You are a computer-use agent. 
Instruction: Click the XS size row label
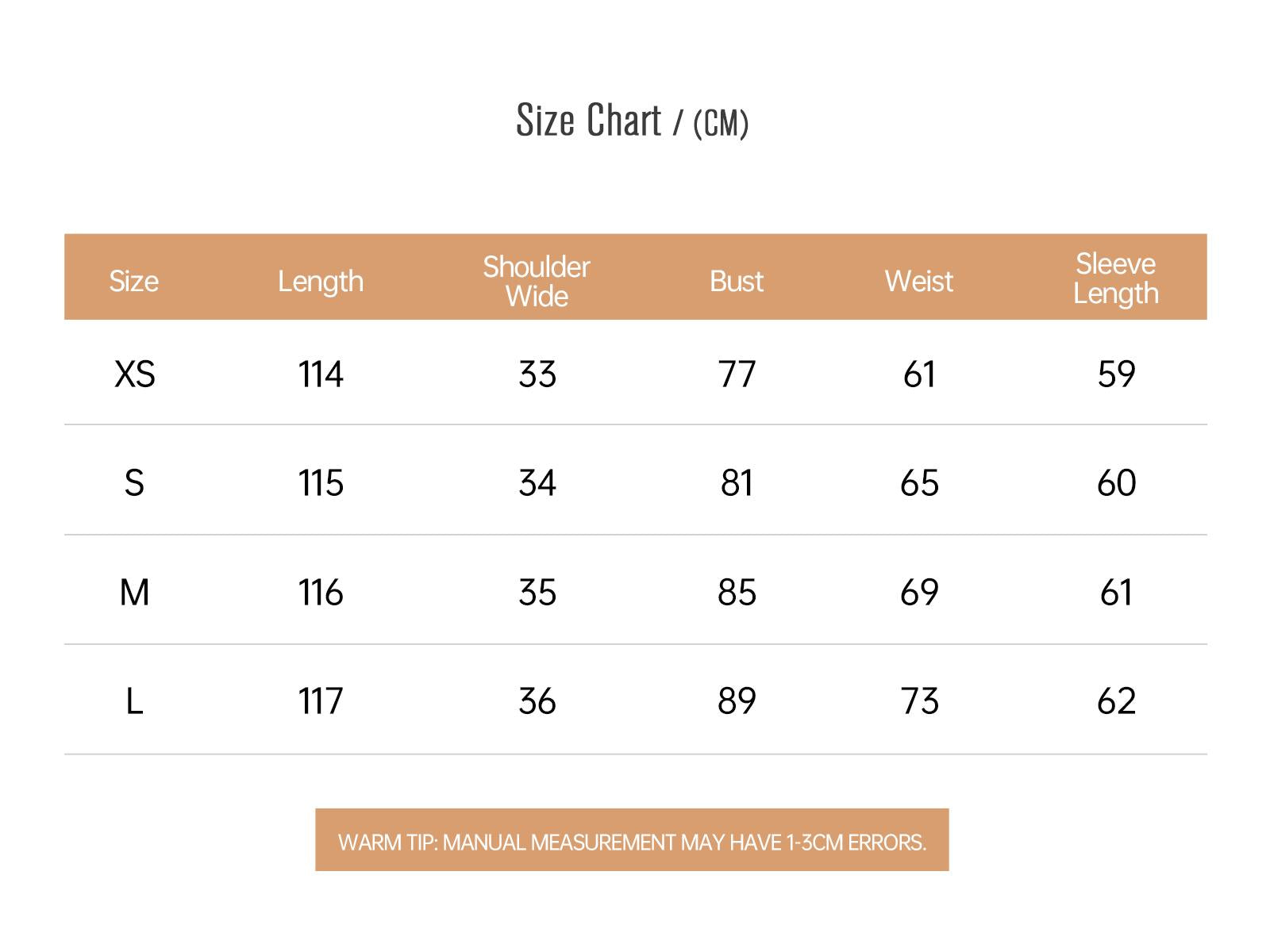coord(135,374)
